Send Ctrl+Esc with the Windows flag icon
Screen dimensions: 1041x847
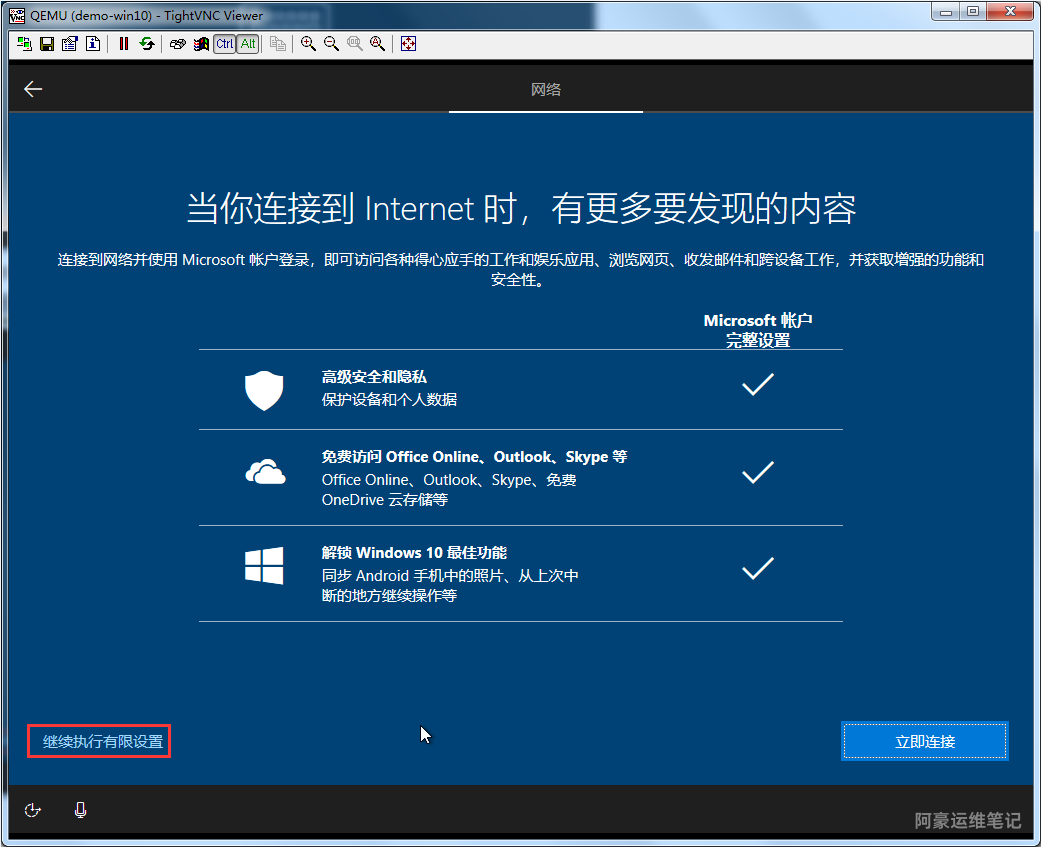(200, 44)
